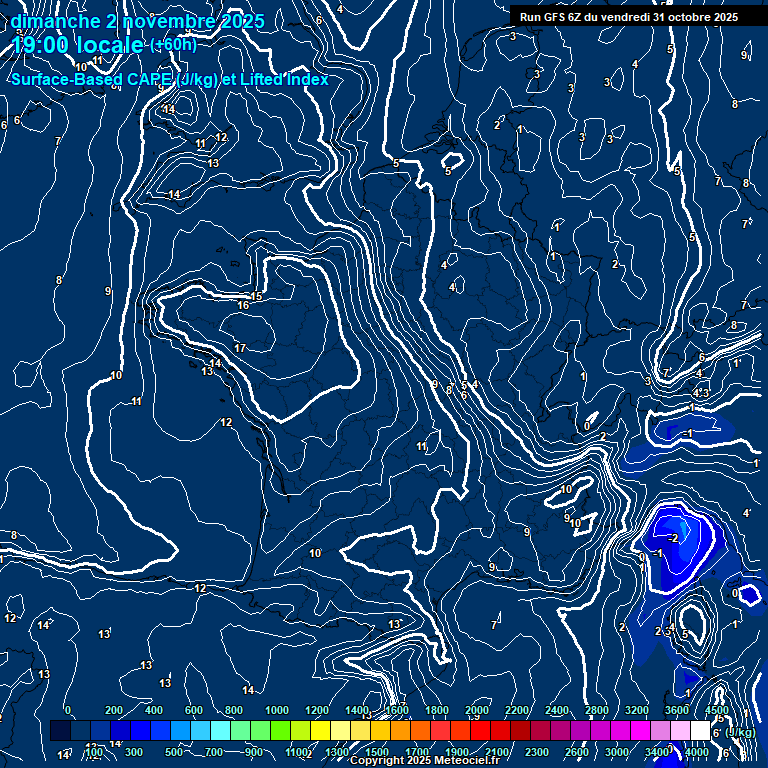Pick the darkest navy swatch at 0 J/kg
Image resolution: width=768 pixels, height=768 pixels.
pyautogui.click(x=60, y=731)
